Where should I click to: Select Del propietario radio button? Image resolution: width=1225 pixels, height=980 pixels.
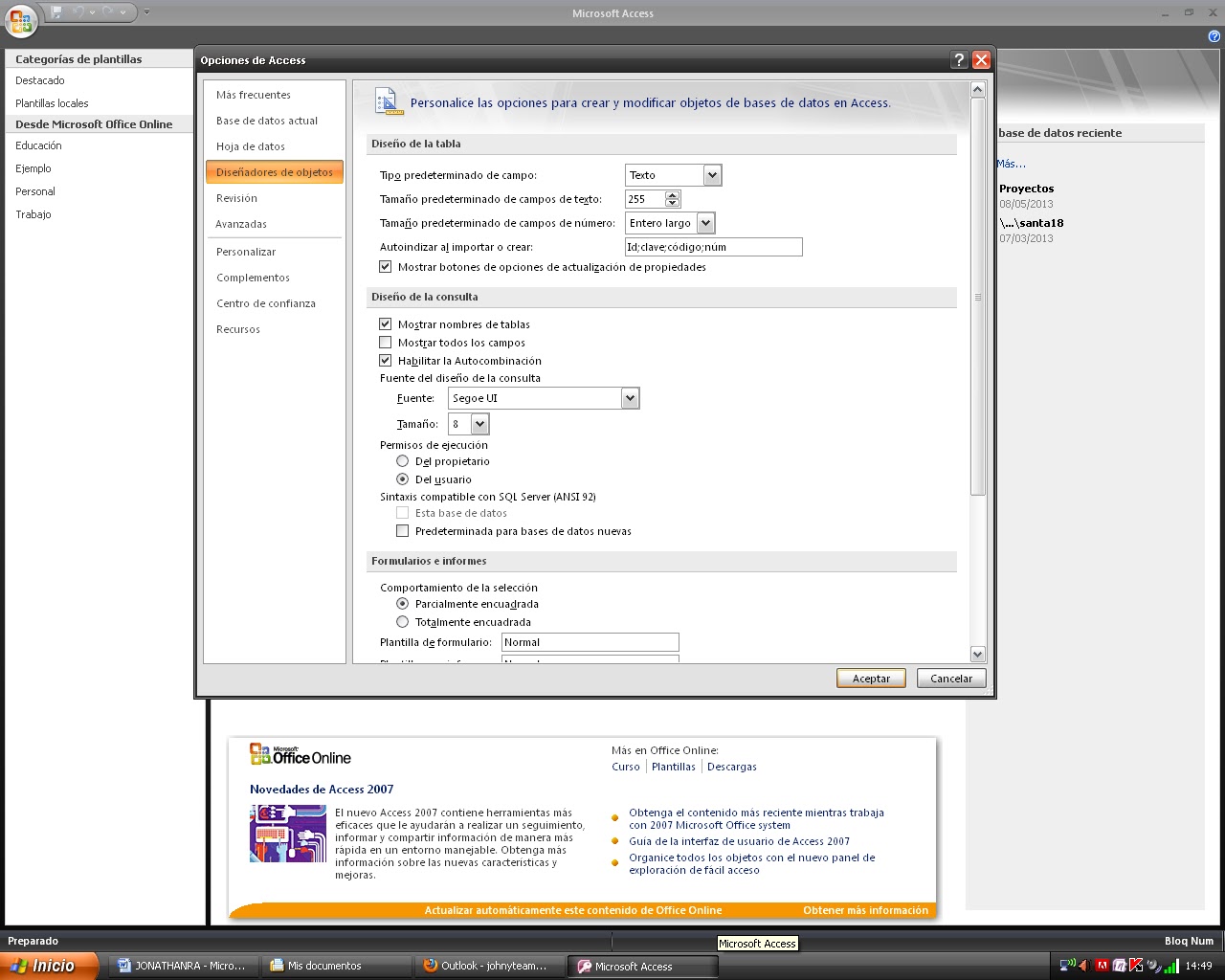pos(403,461)
